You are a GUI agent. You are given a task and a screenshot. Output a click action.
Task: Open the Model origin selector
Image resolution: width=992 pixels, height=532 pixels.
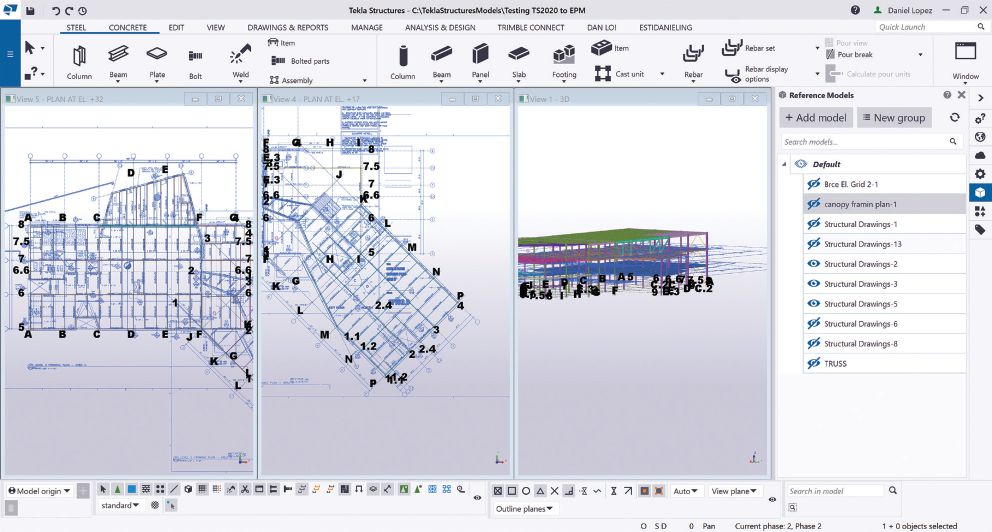click(x=38, y=491)
